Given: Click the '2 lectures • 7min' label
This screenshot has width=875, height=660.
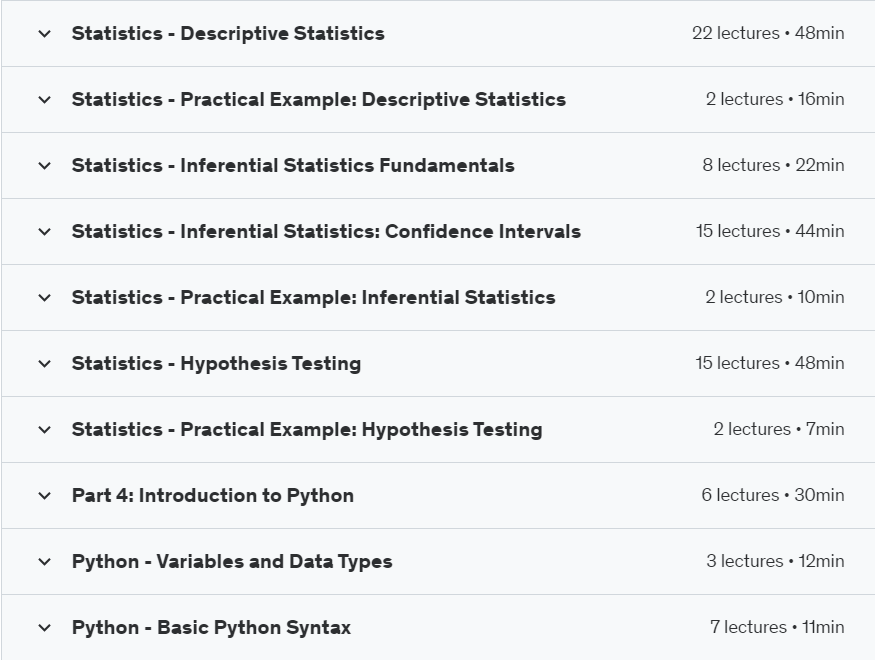Looking at the screenshot, I should pyautogui.click(x=779, y=430).
